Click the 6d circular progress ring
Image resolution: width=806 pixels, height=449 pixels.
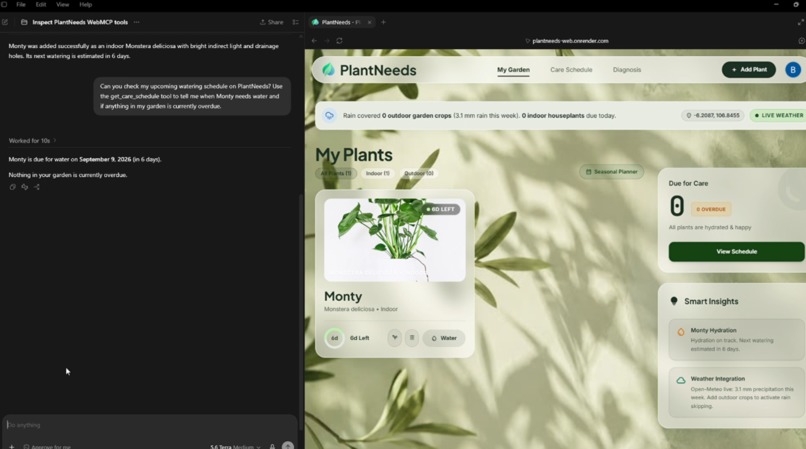click(x=334, y=338)
